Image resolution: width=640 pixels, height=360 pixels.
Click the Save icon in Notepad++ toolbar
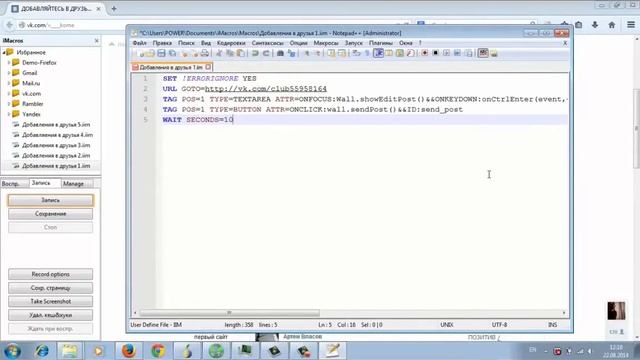coord(161,53)
